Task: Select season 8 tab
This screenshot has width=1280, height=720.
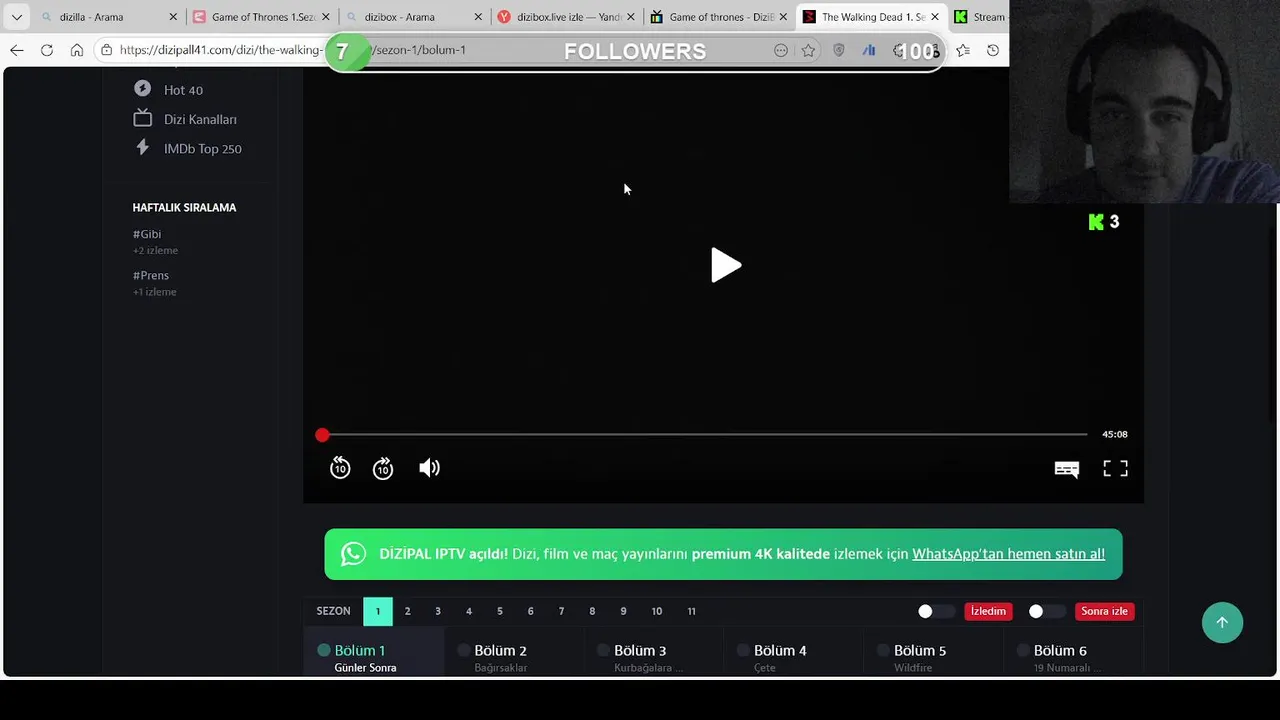Action: point(592,611)
